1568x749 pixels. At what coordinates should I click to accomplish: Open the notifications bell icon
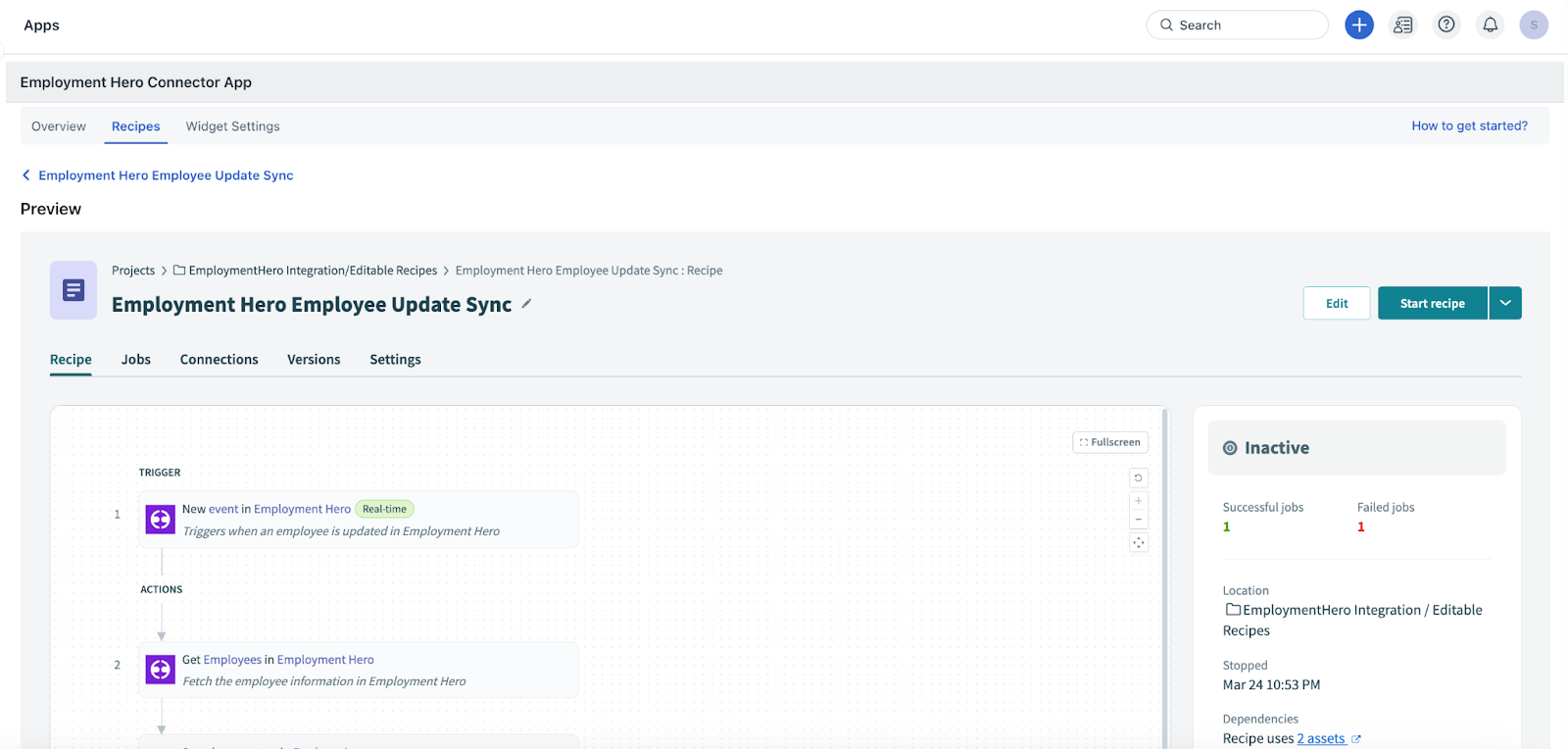click(x=1490, y=25)
